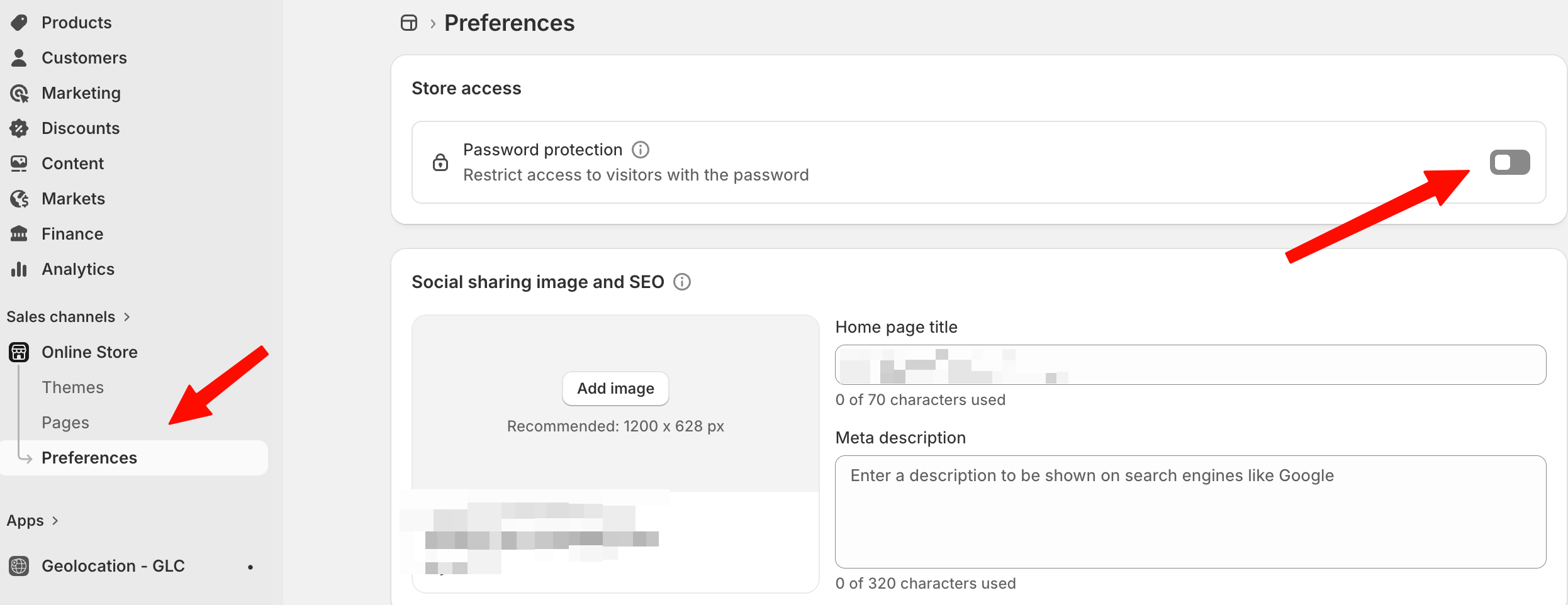The width and height of the screenshot is (1568, 605).
Task: Open the Pages menu item
Action: click(x=65, y=423)
